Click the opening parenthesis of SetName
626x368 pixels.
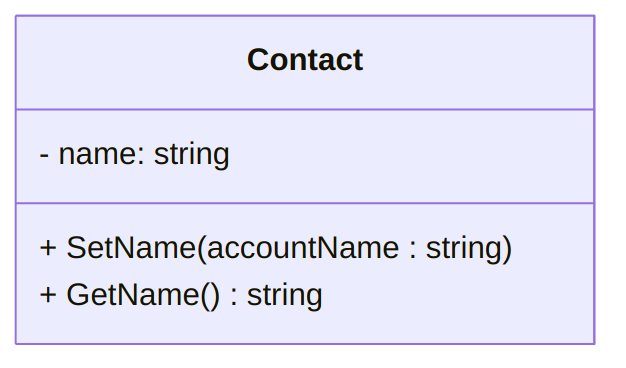[x=202, y=250]
